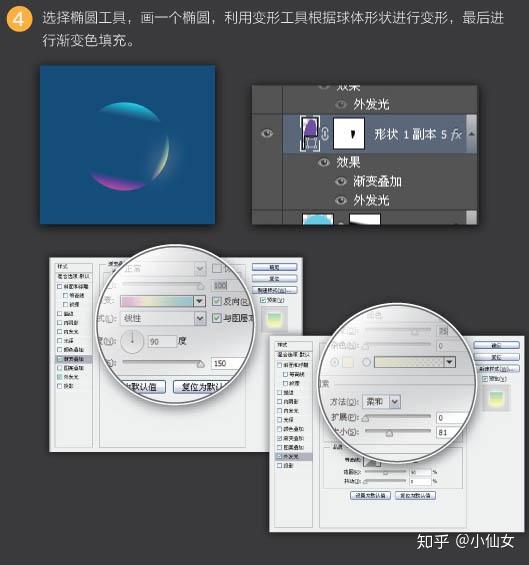The height and width of the screenshot is (565, 529).
Task: Hide the 形状 1 副本 5 layer
Action: coord(267,134)
